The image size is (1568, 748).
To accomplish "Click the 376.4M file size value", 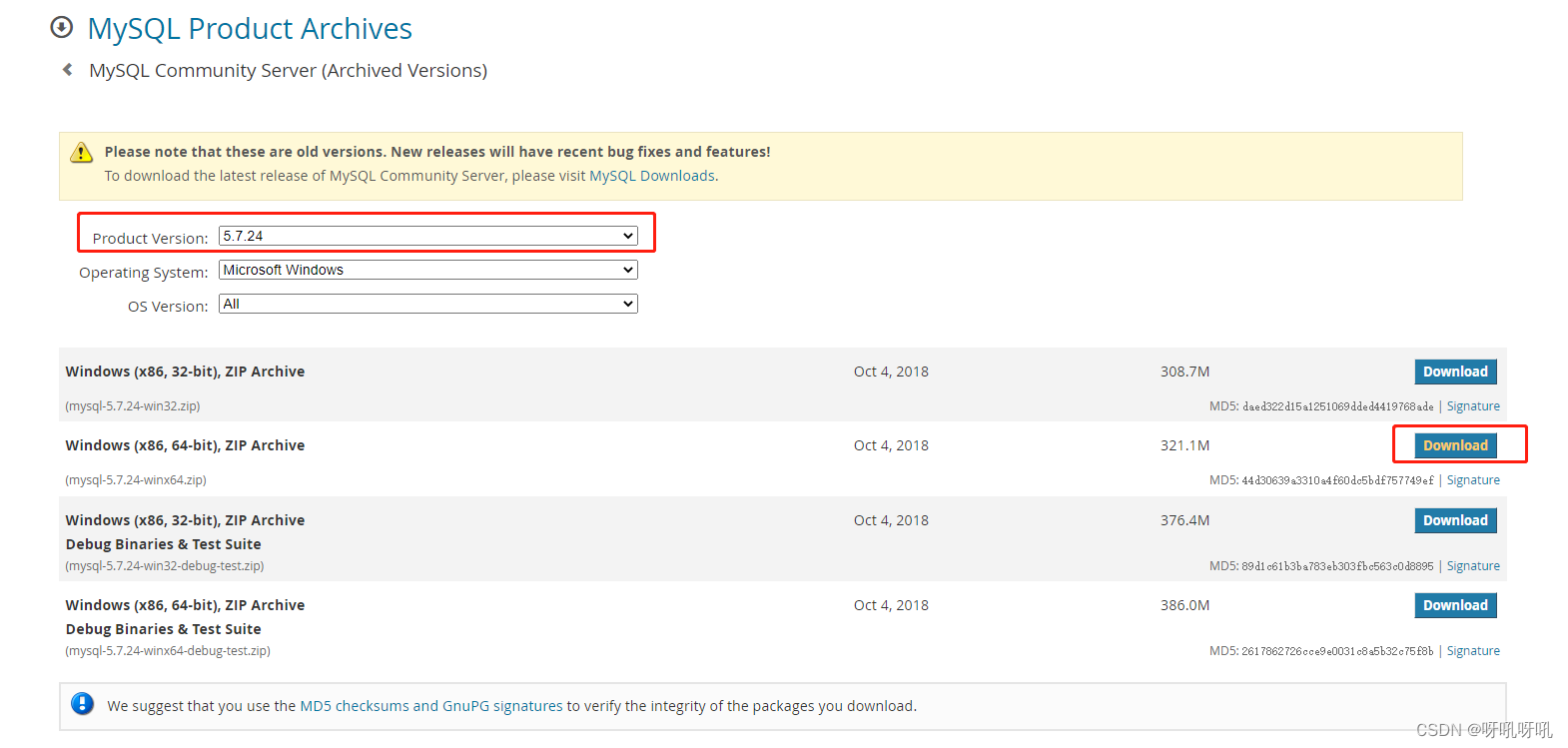I will pos(1184,520).
